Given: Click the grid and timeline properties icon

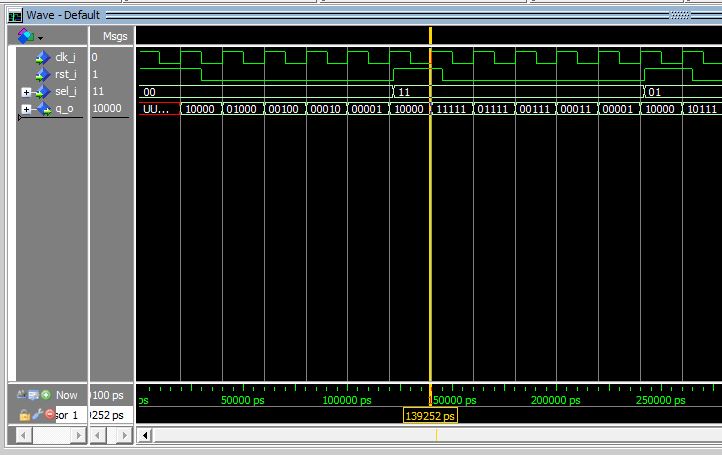Looking at the screenshot, I should click(34, 395).
